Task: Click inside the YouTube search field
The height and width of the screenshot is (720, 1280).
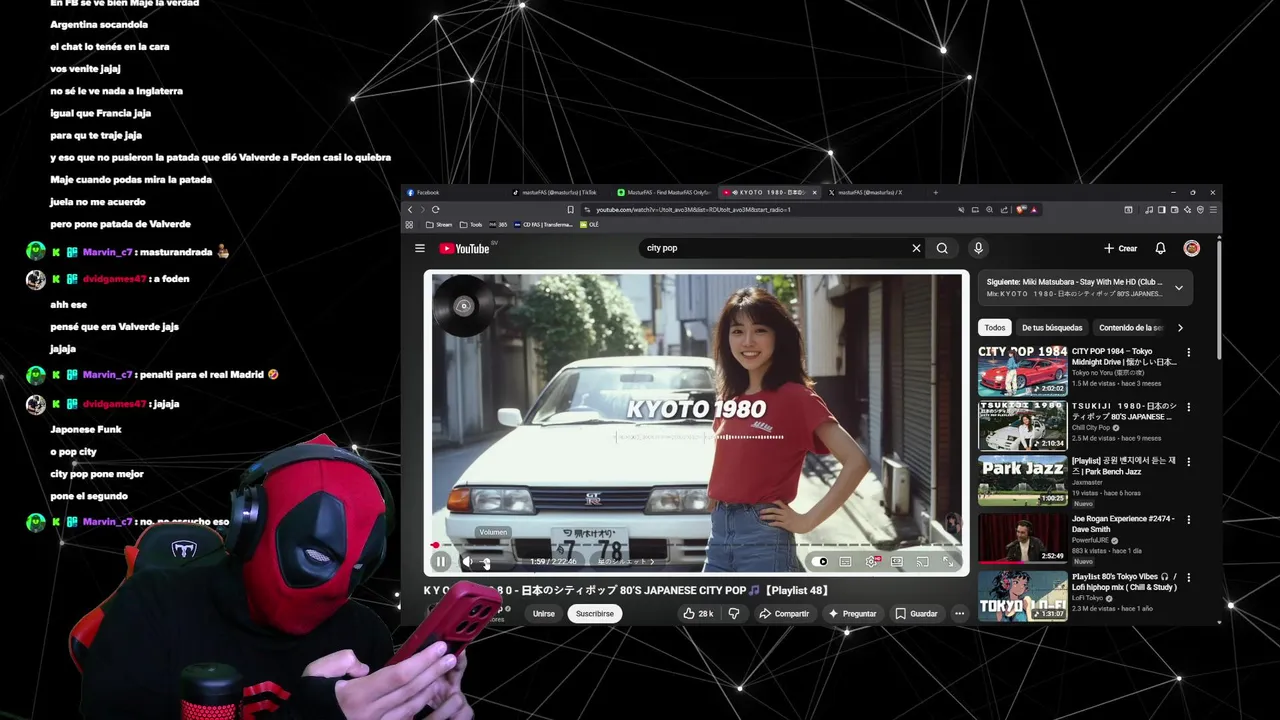Action: [x=772, y=248]
